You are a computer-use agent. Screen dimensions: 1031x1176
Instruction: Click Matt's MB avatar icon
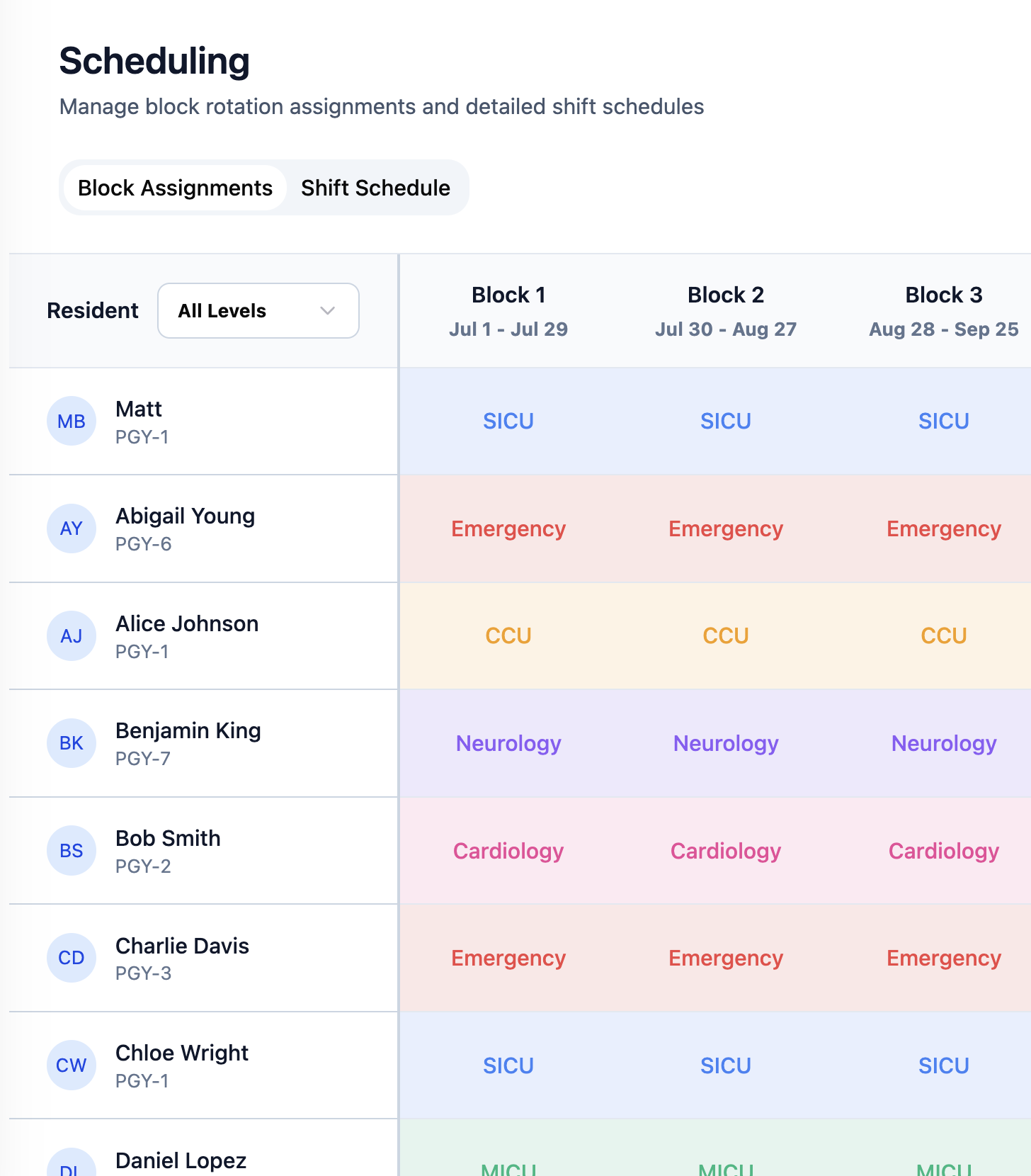(72, 422)
